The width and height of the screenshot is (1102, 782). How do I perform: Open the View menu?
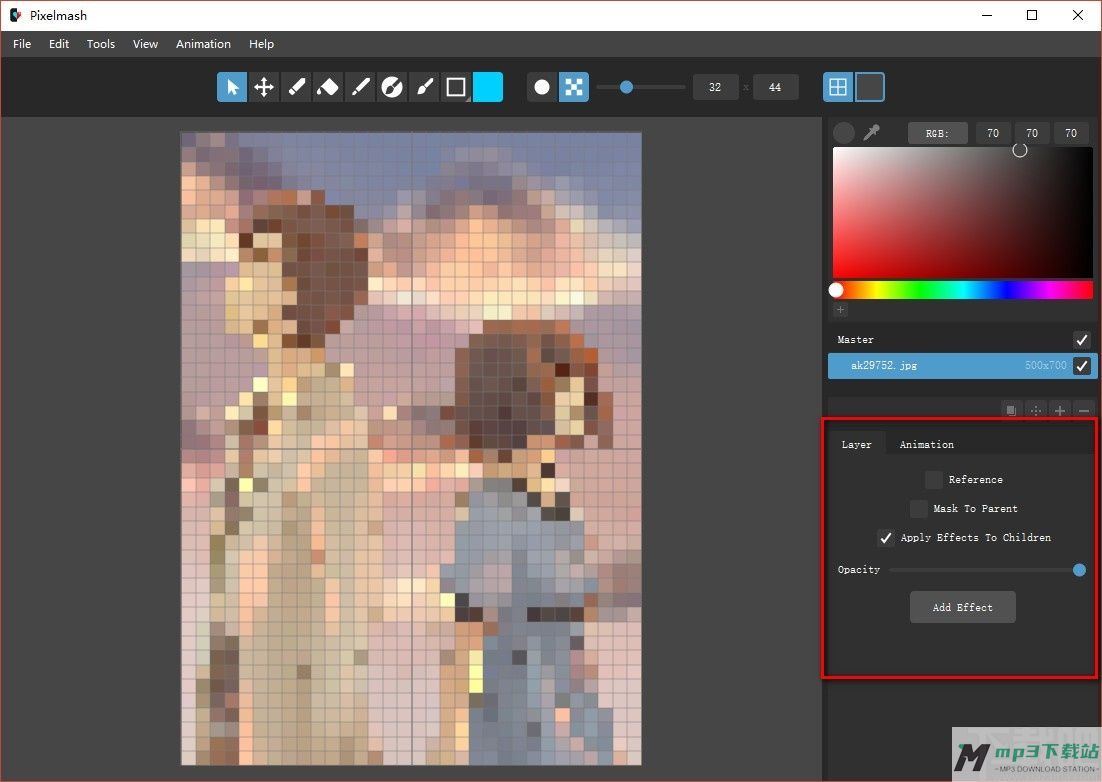click(x=145, y=44)
